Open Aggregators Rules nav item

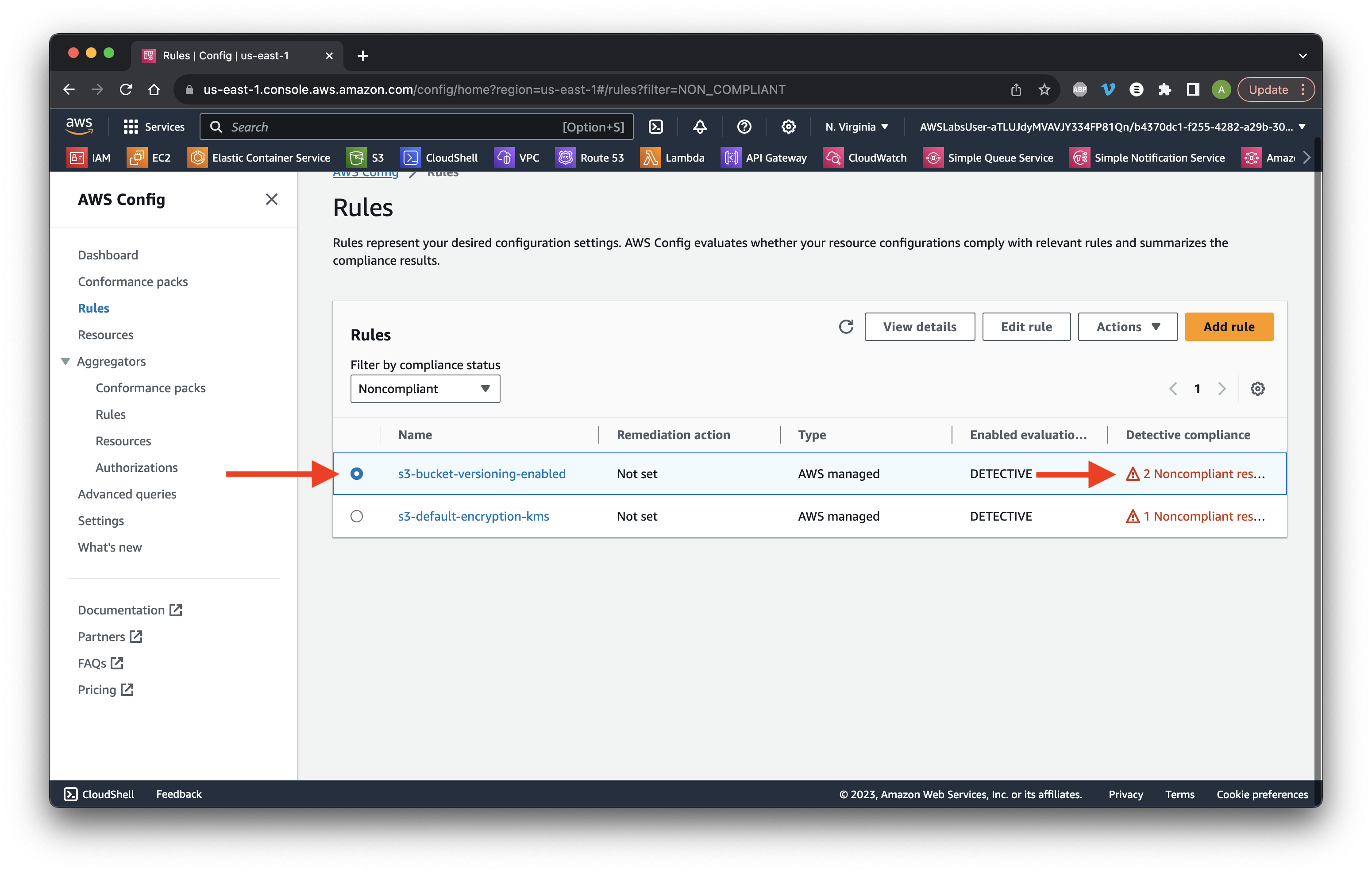pos(111,414)
